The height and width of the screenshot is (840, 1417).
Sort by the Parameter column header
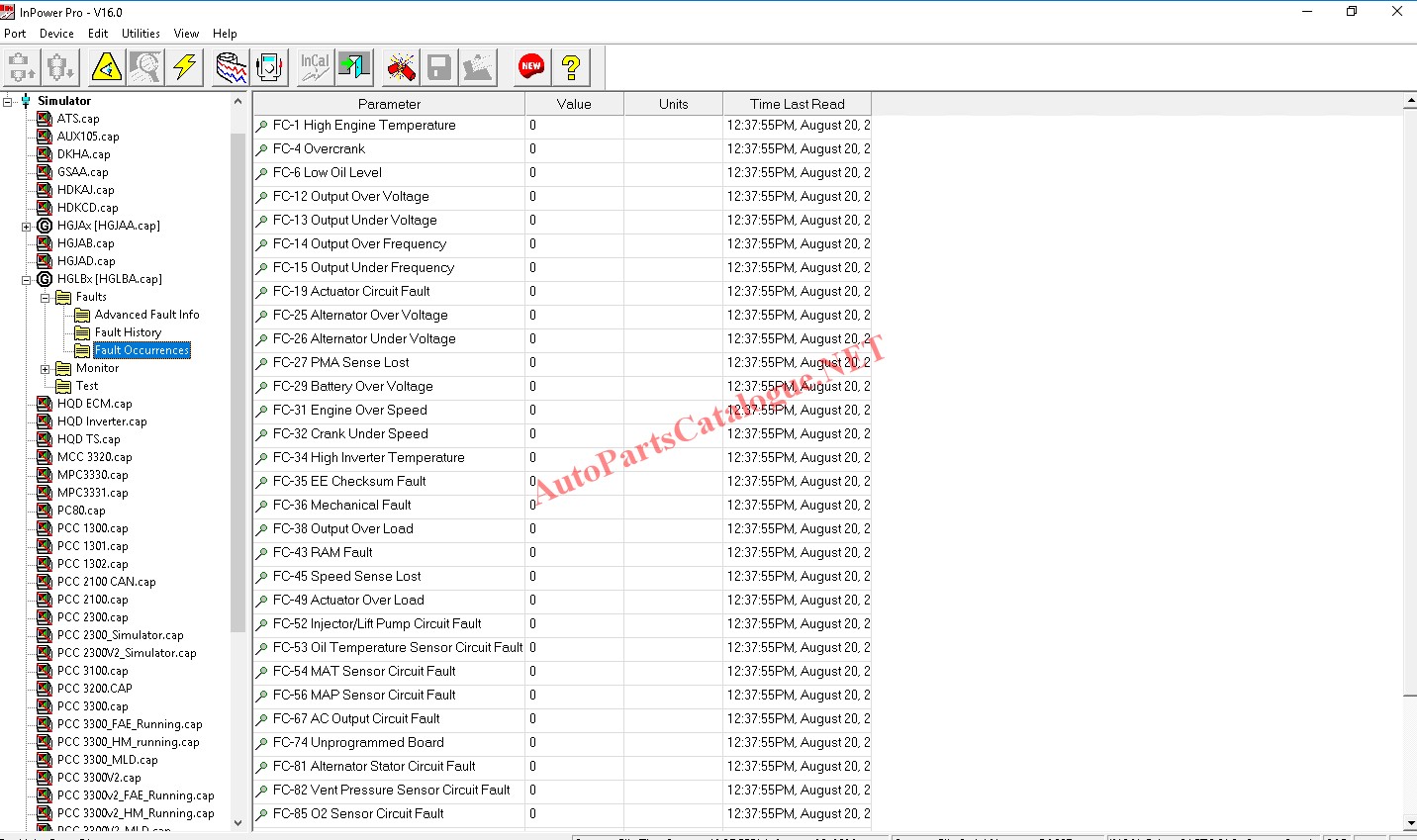(x=389, y=104)
